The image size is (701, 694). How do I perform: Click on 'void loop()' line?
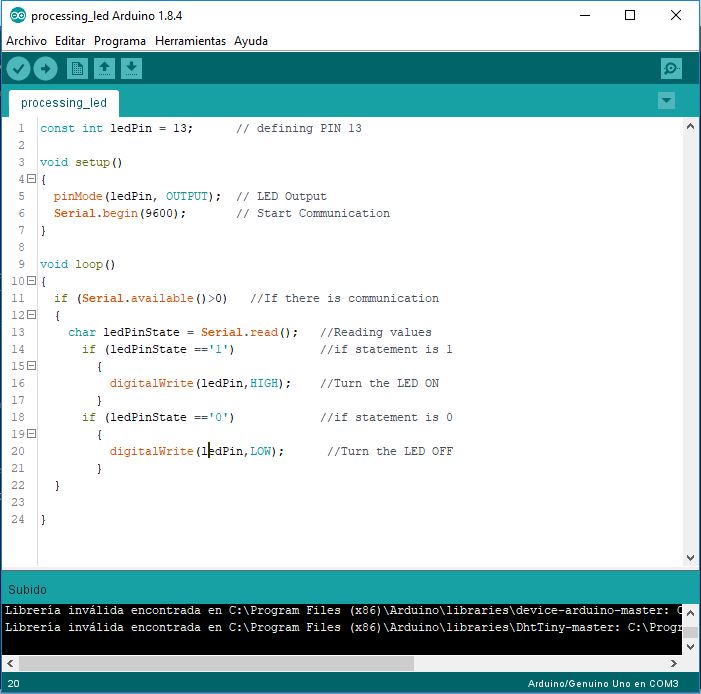[x=77, y=264]
